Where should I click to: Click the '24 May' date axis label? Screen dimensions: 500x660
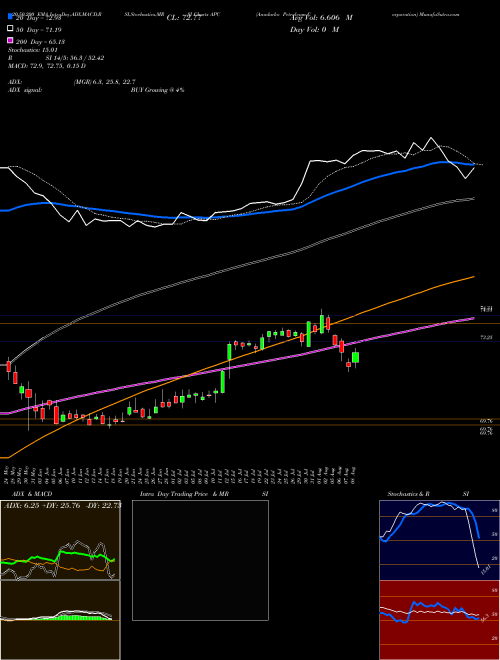click(6, 474)
